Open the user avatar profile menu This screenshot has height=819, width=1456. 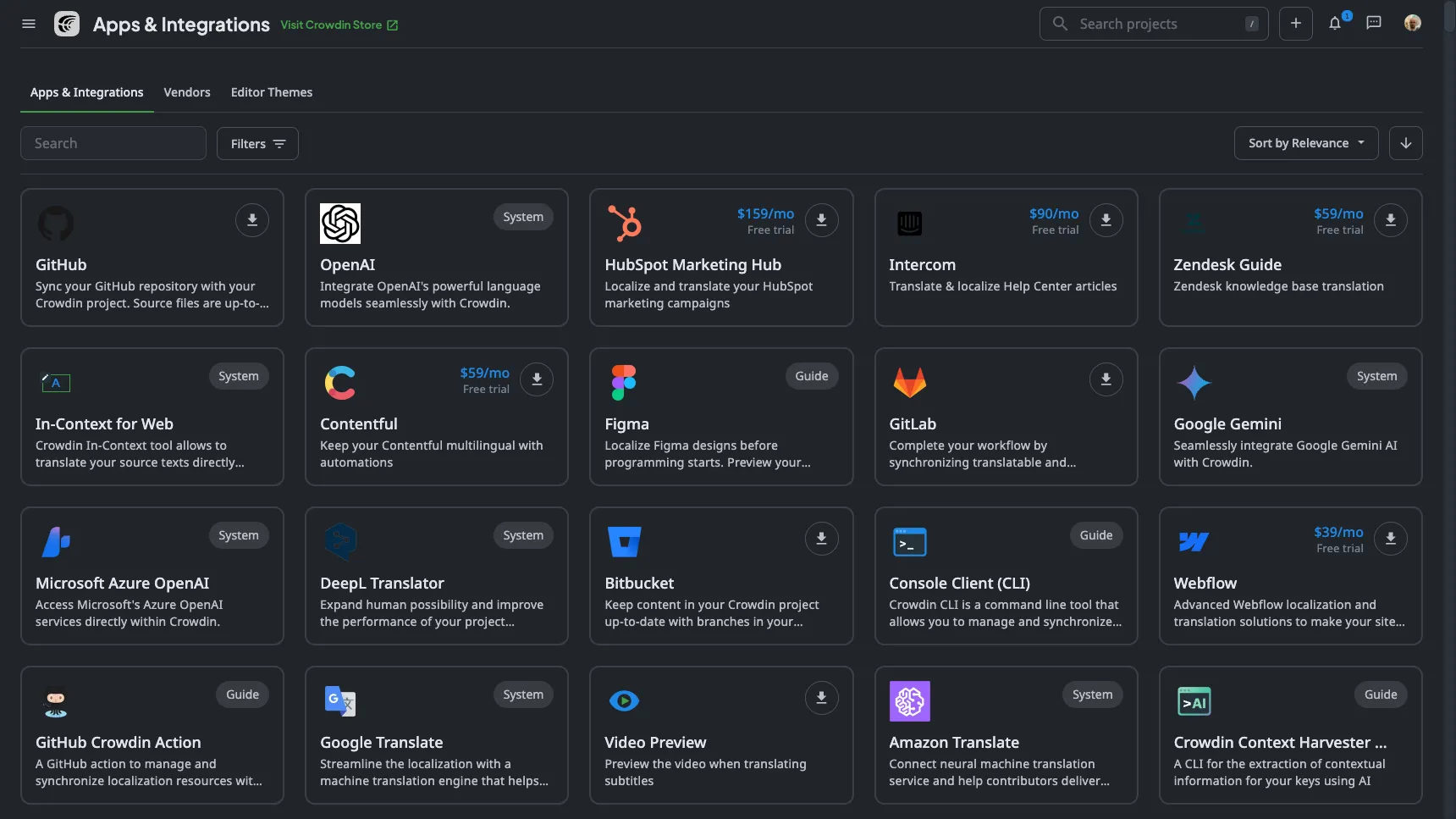point(1412,24)
